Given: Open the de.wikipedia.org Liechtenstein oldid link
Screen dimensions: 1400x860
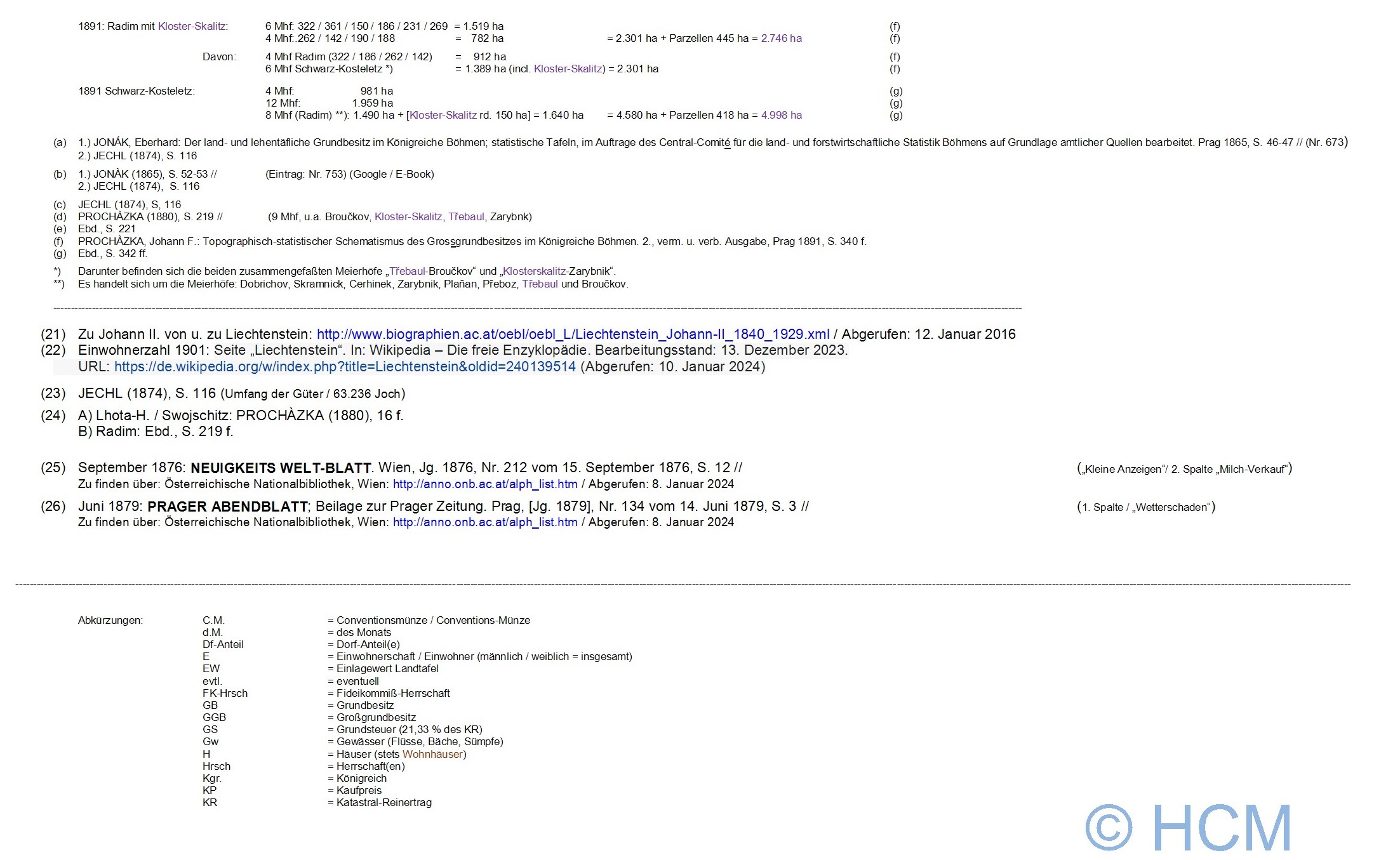Looking at the screenshot, I should click(345, 367).
